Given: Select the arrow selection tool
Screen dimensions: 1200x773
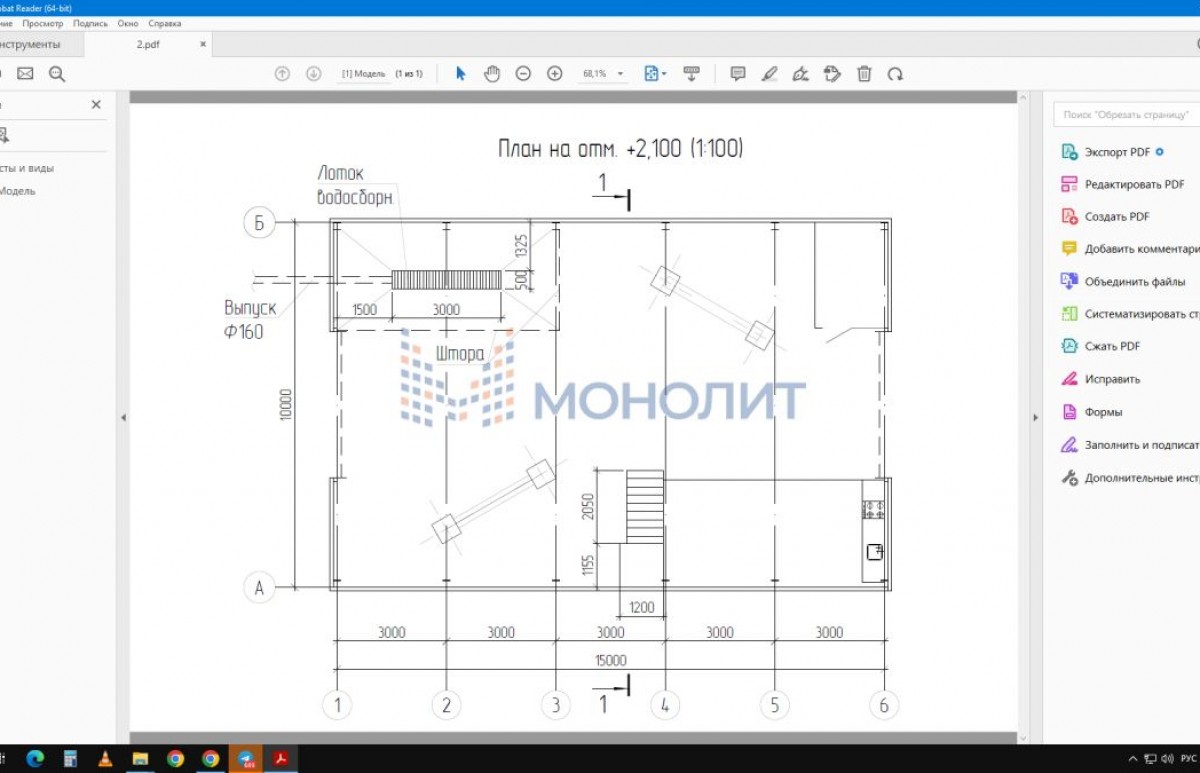Looking at the screenshot, I should coord(461,74).
